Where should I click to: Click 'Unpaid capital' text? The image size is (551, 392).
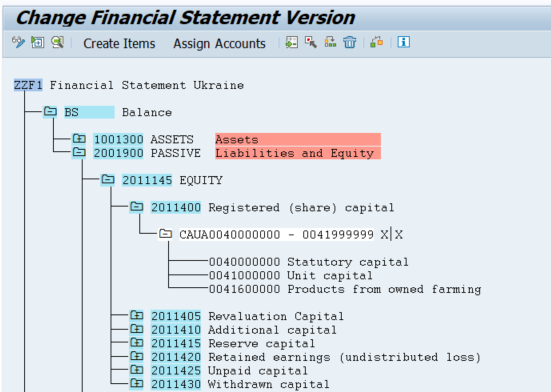258,371
